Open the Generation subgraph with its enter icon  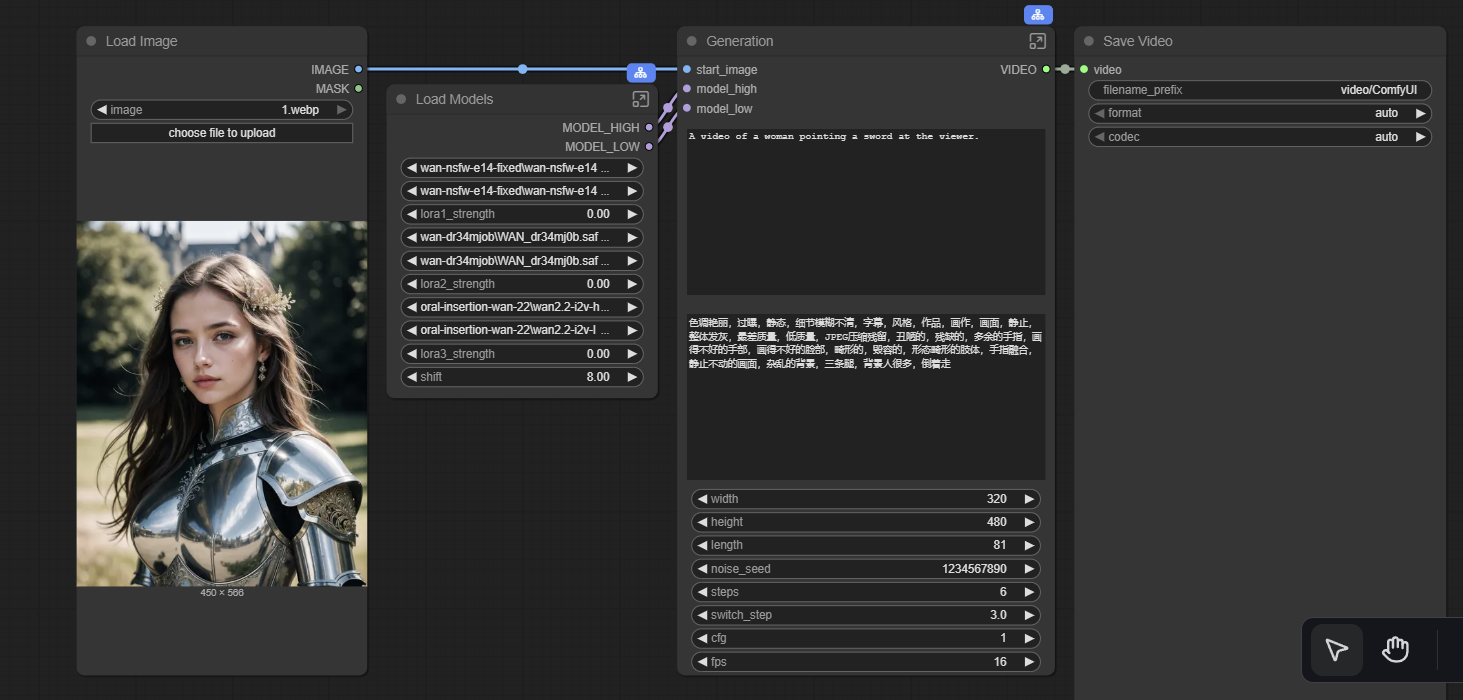tap(1037, 41)
